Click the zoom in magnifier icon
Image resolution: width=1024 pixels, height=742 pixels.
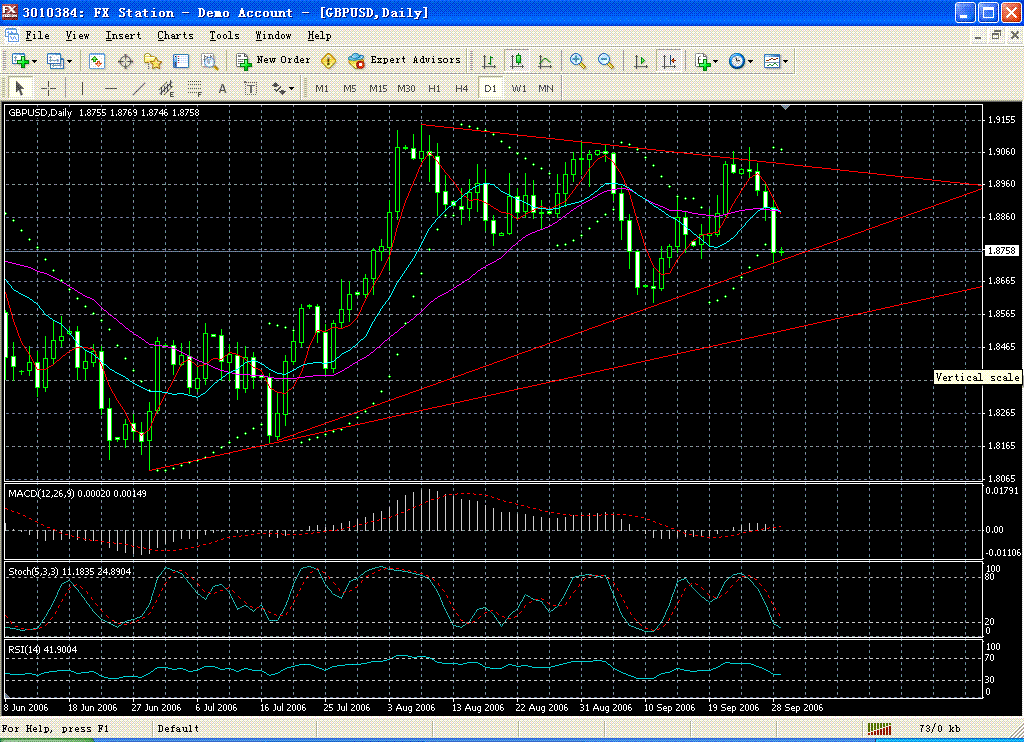click(x=578, y=61)
